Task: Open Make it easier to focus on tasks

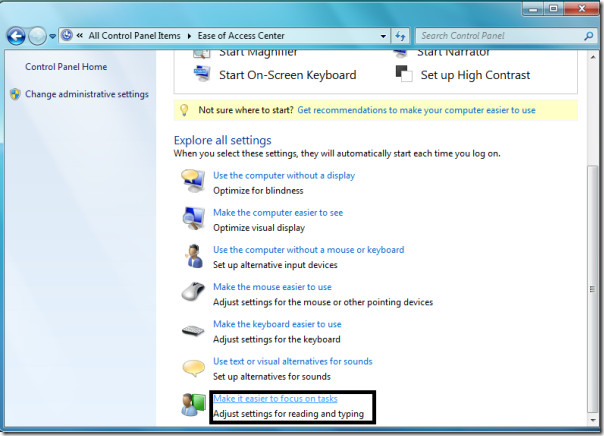Action: (275, 399)
